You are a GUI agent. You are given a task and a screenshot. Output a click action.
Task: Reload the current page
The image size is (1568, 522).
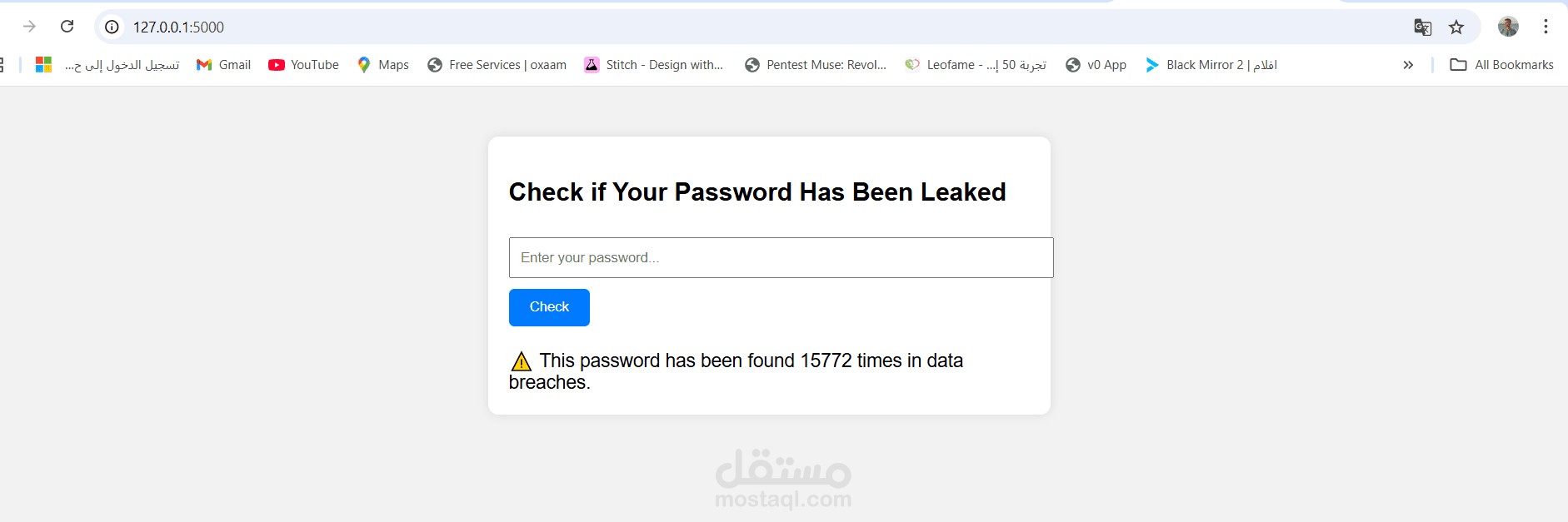[67, 27]
